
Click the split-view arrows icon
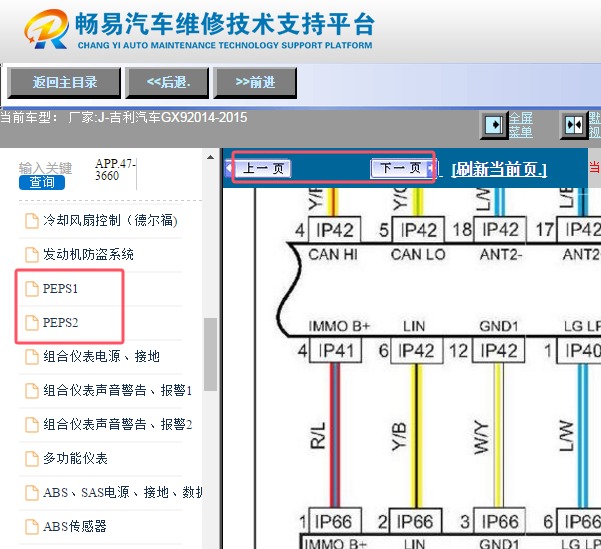[x=574, y=125]
